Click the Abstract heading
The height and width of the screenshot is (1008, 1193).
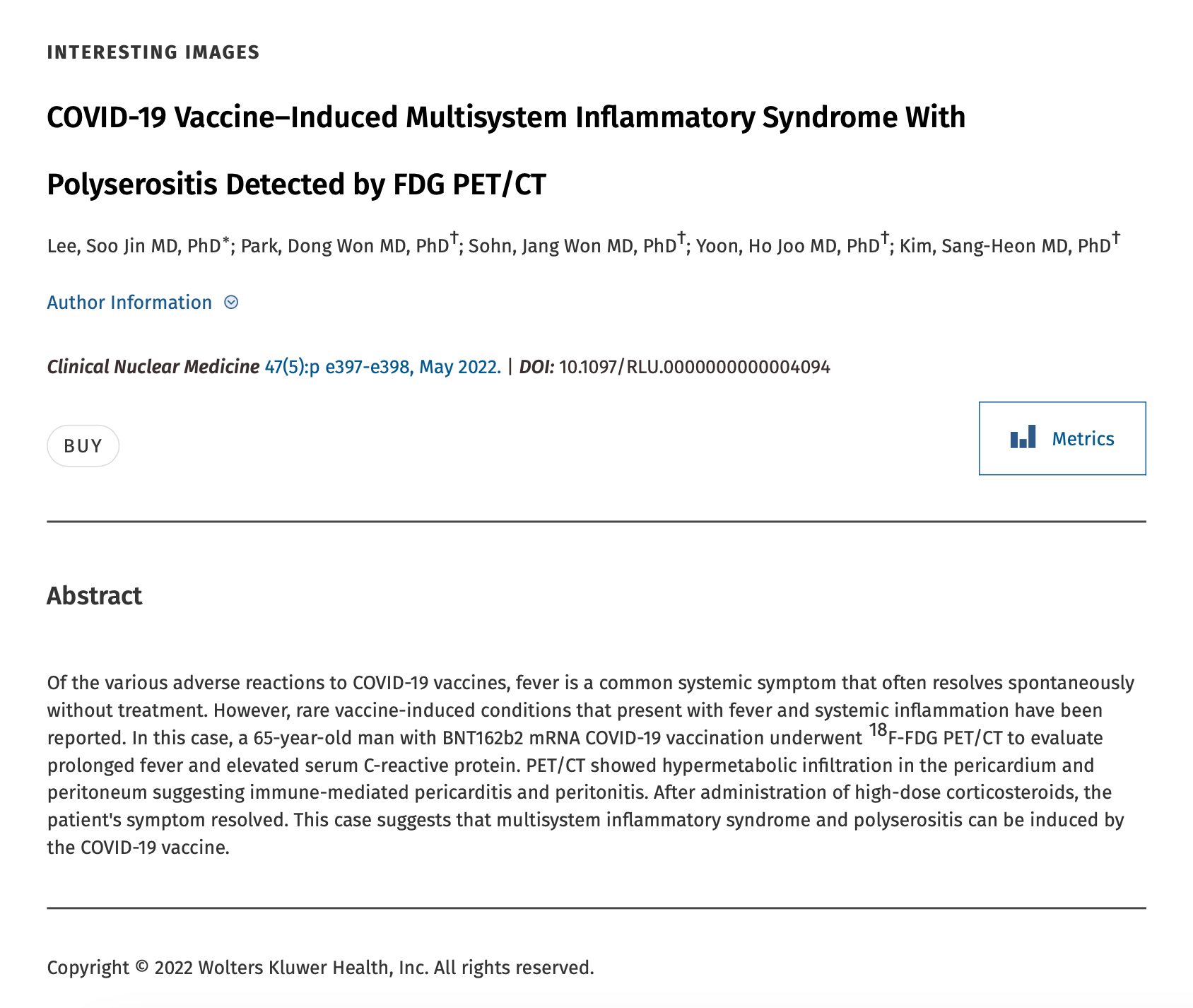click(95, 596)
